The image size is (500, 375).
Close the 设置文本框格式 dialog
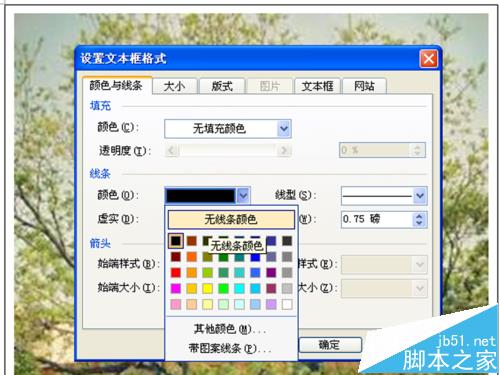click(x=429, y=59)
